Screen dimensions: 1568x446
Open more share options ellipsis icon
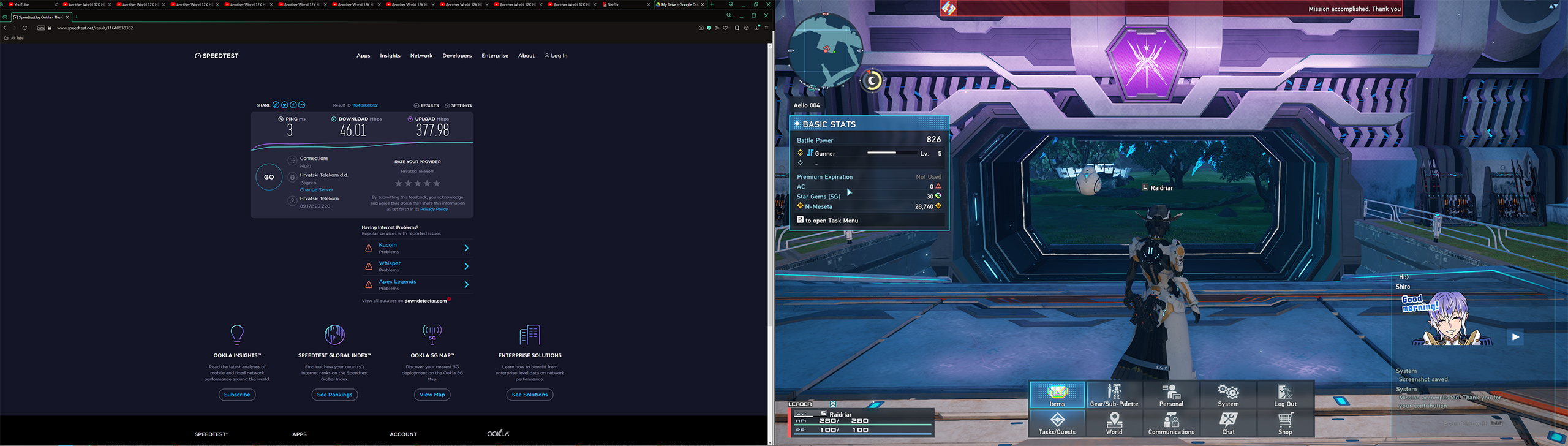302,105
